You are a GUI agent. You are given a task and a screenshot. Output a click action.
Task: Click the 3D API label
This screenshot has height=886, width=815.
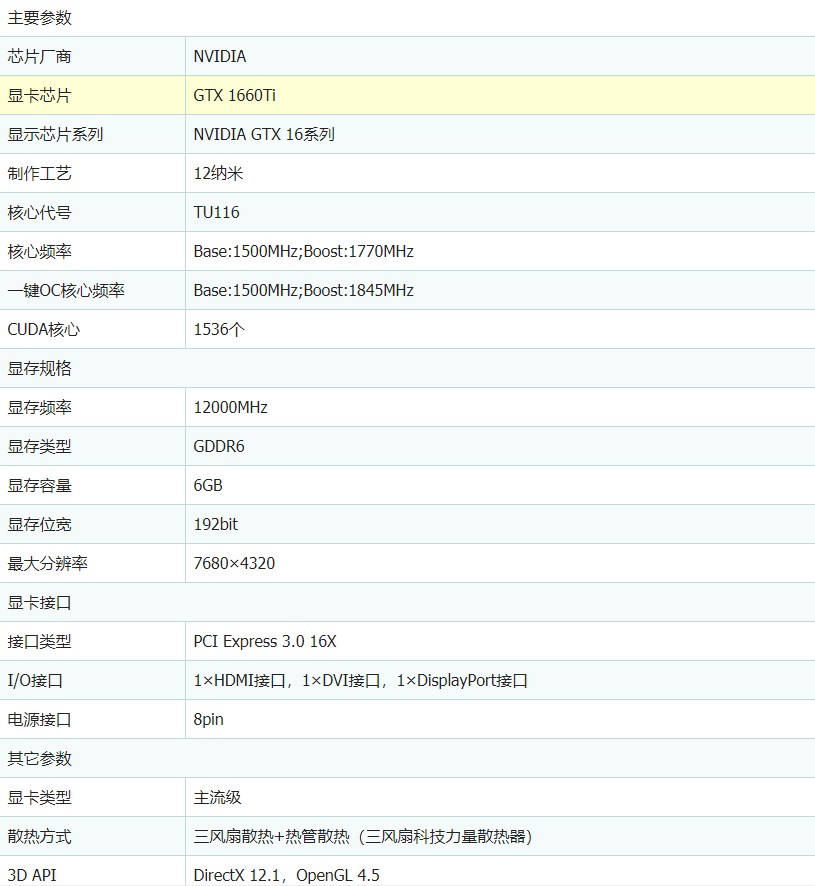pos(32,875)
